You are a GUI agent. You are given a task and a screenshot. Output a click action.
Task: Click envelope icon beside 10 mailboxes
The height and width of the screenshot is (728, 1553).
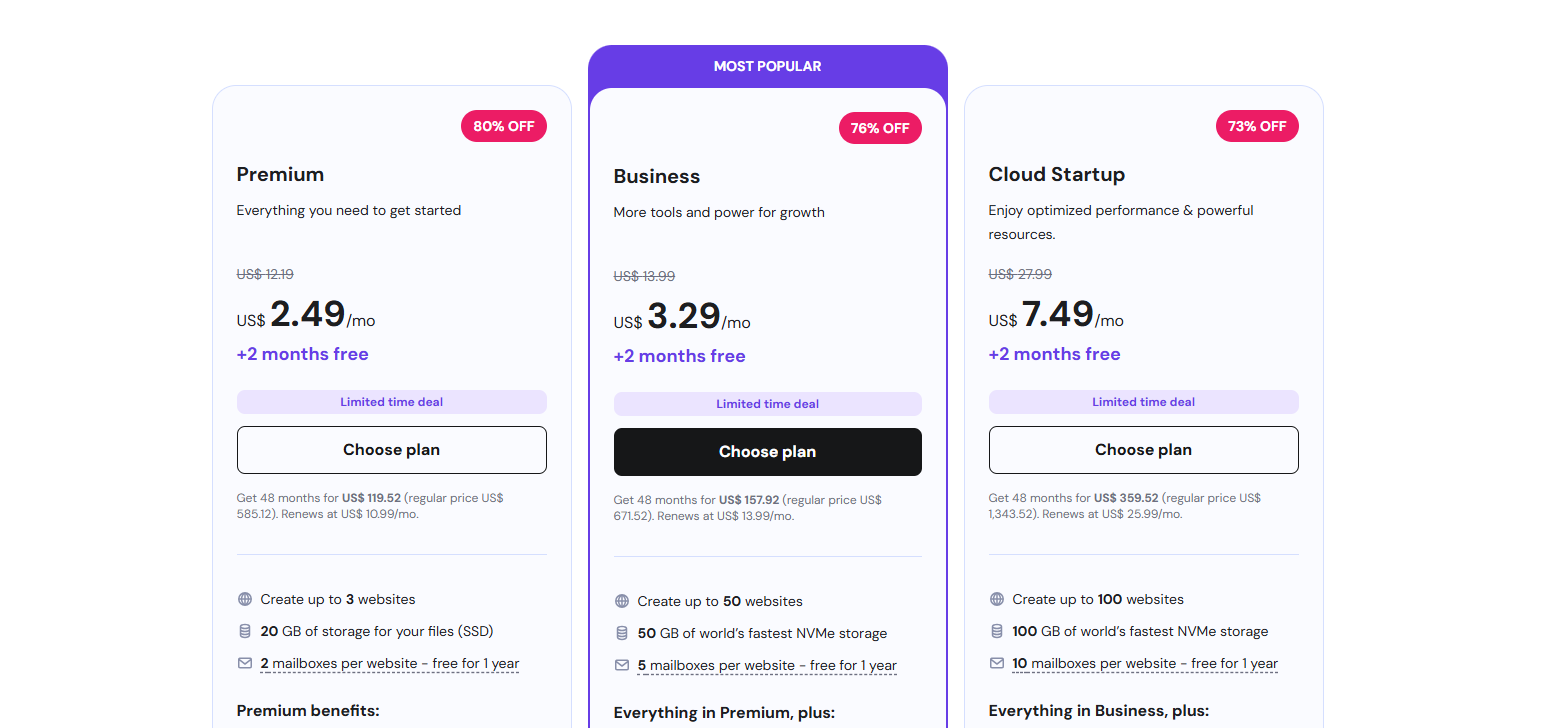[997, 663]
